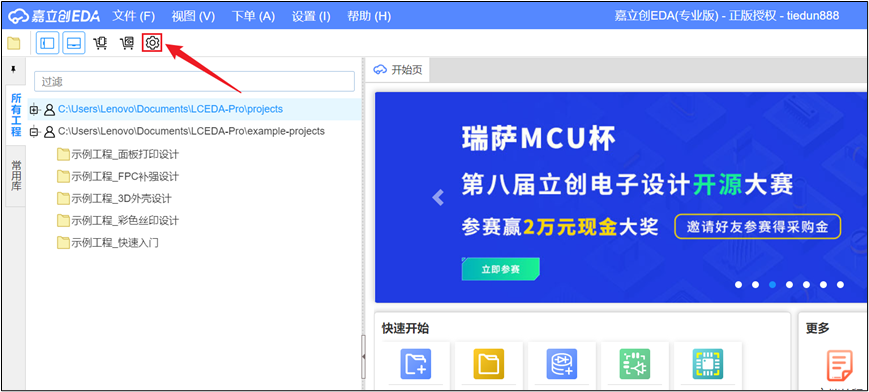
Task: Toggle the bottom panel layout button
Action: [x=74, y=43]
